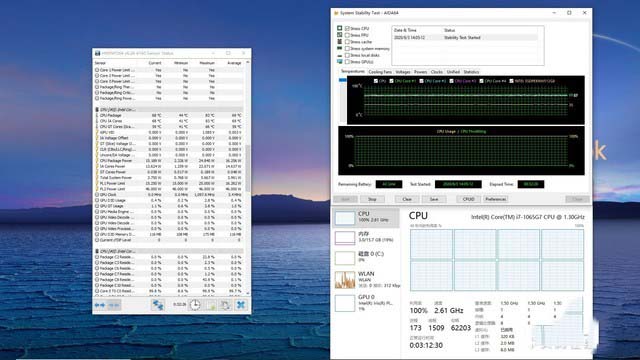Select the GPU D3D Usage row
This screenshot has height=360, width=640.
169,200
